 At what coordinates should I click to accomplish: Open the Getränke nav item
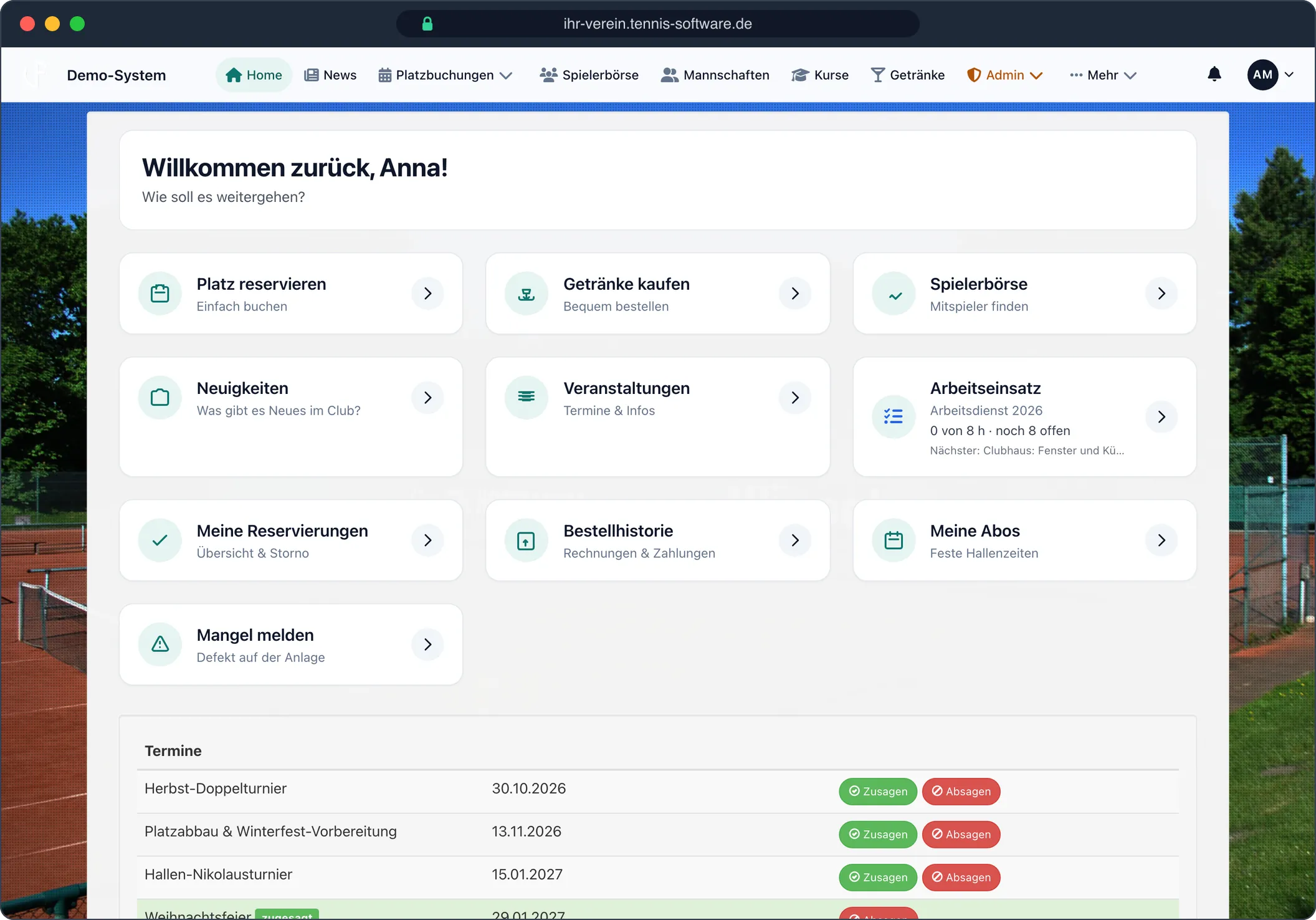[908, 75]
